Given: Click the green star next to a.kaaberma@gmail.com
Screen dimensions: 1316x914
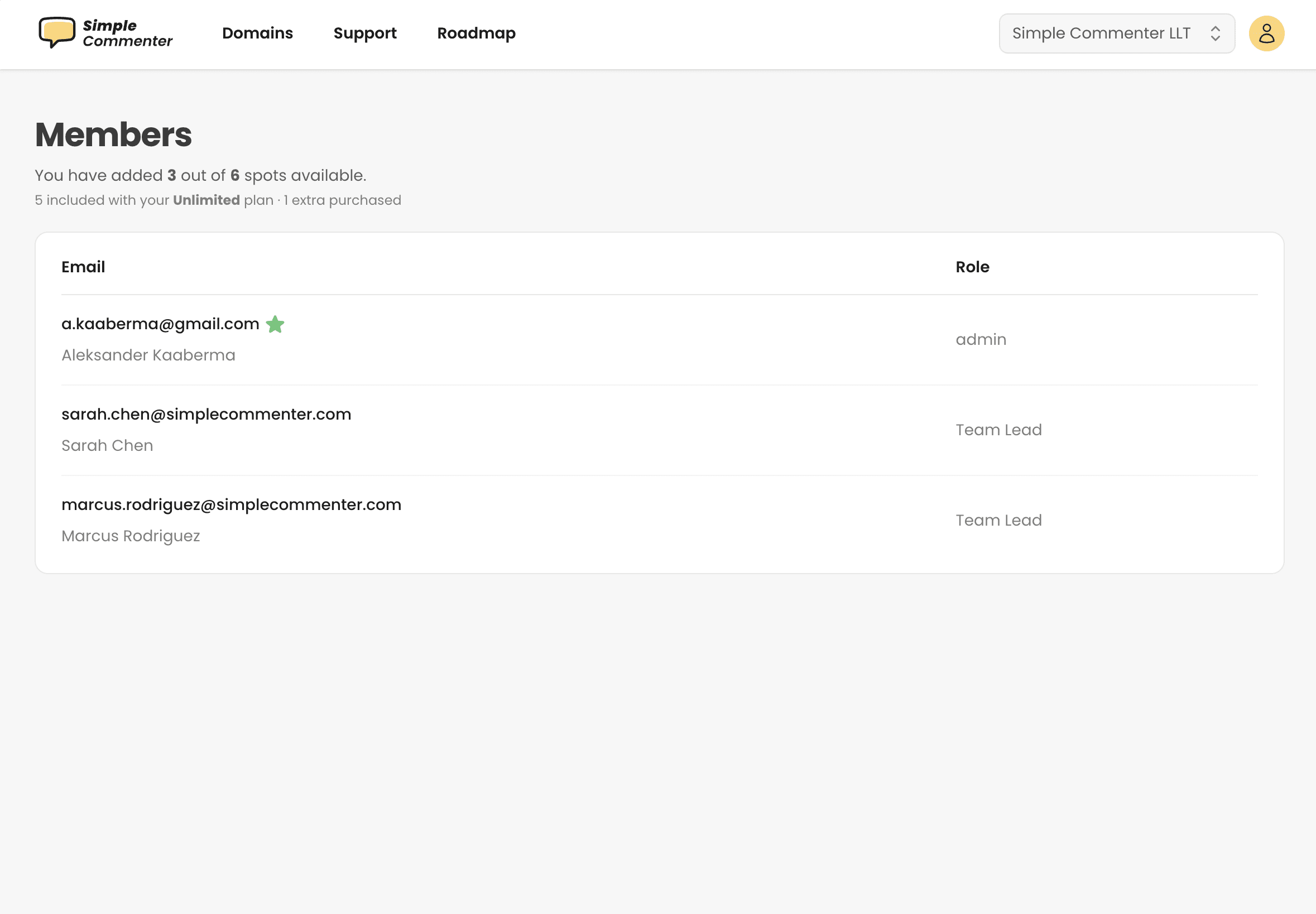Looking at the screenshot, I should pos(276,324).
